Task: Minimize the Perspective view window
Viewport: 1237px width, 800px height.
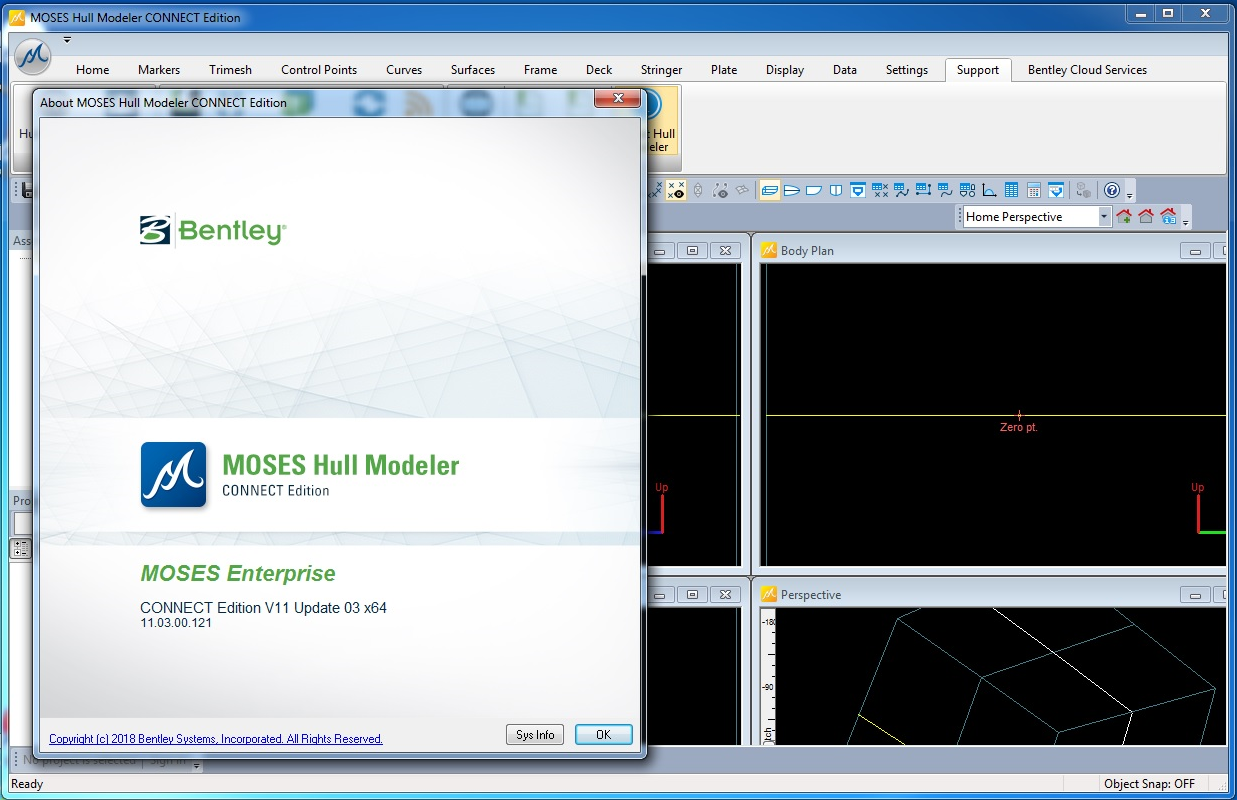Action: tap(1194, 595)
